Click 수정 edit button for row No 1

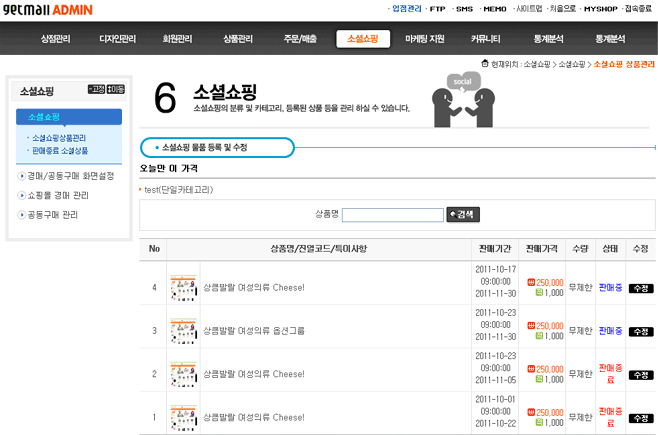coord(640,418)
